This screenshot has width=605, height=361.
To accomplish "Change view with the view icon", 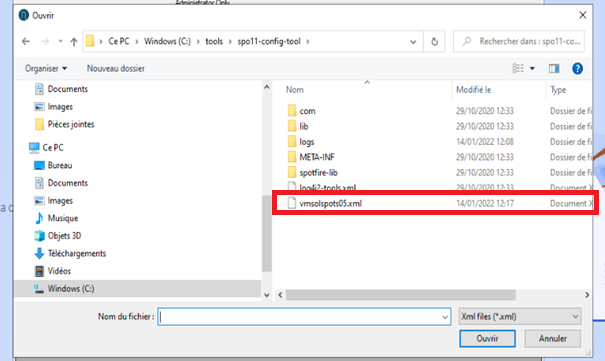I will [518, 69].
